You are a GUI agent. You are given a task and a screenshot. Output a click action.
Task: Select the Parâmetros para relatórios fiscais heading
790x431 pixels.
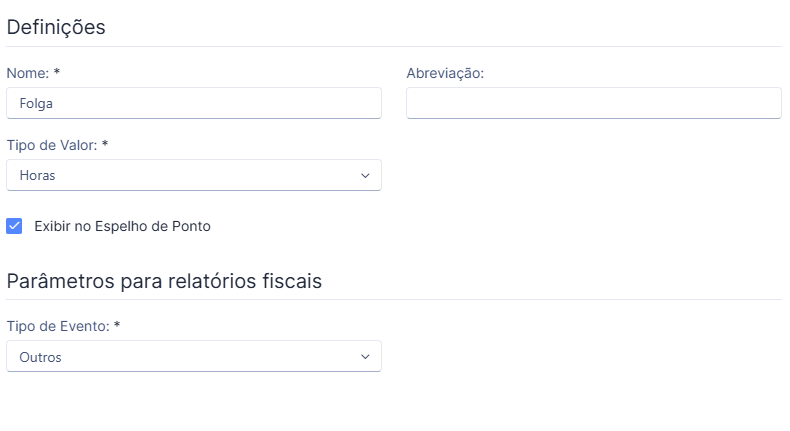click(164, 281)
